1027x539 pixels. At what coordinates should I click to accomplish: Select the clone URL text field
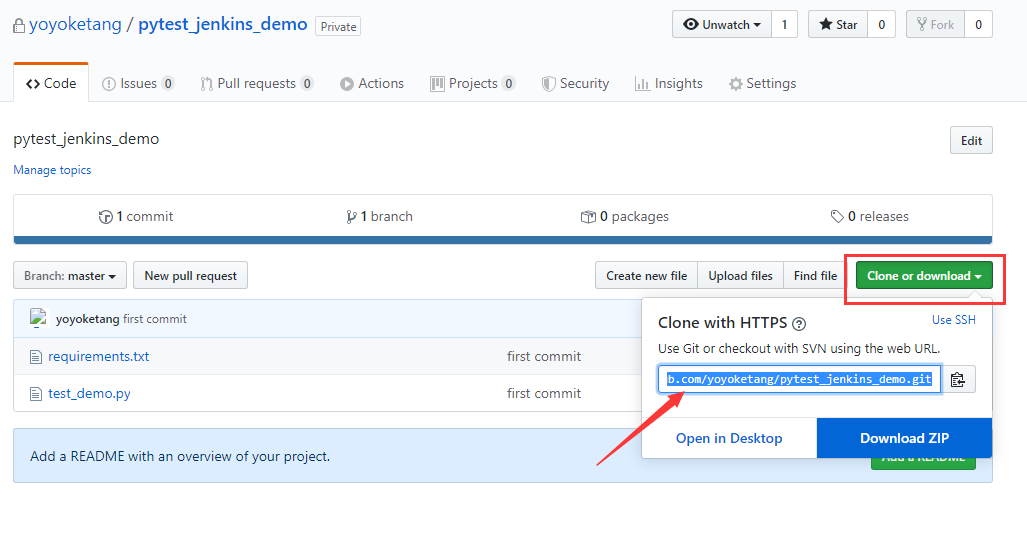tap(799, 379)
